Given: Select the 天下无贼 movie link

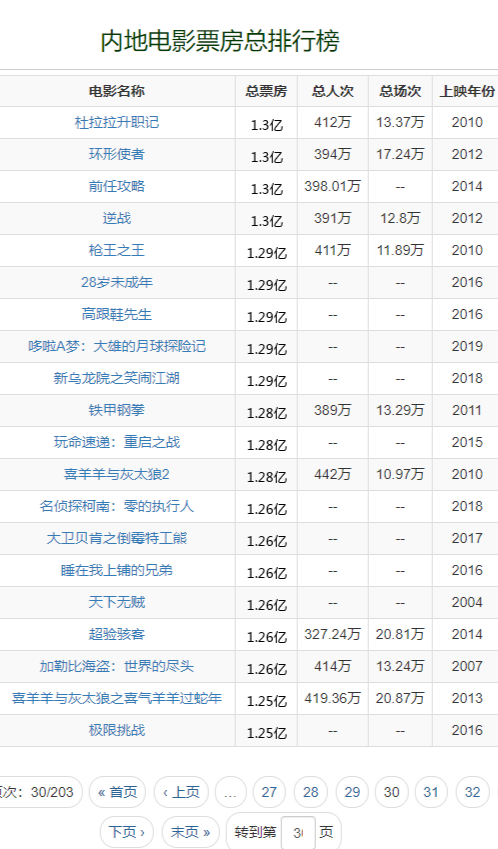Looking at the screenshot, I should pyautogui.click(x=116, y=602).
